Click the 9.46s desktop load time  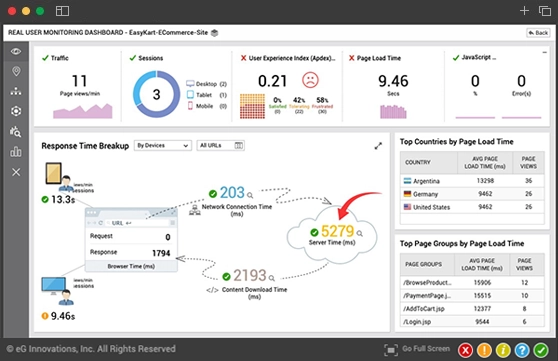[x=63, y=316]
